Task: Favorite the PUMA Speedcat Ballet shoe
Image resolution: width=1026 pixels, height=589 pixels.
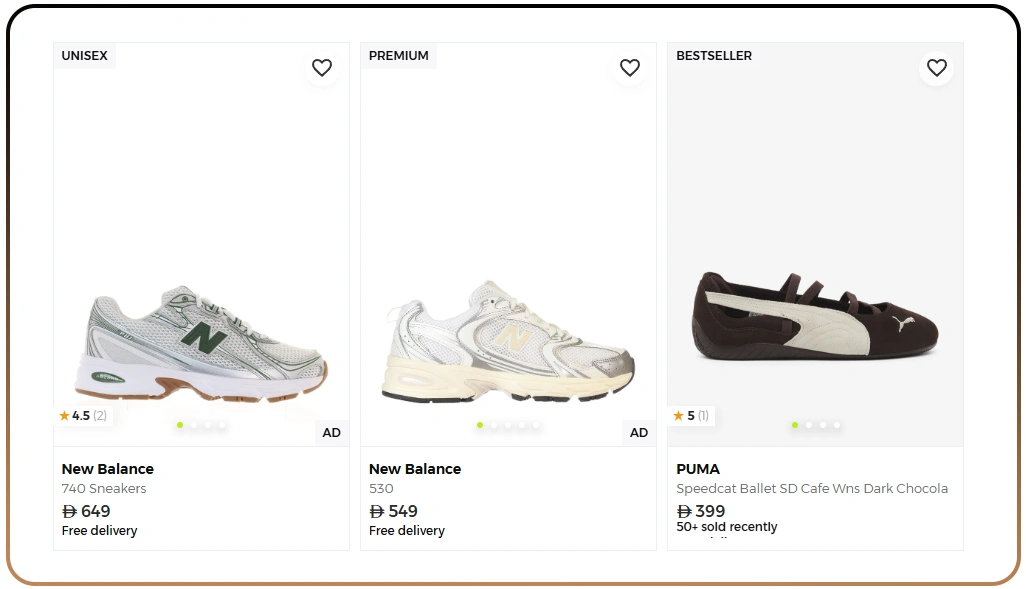Action: pyautogui.click(x=936, y=68)
